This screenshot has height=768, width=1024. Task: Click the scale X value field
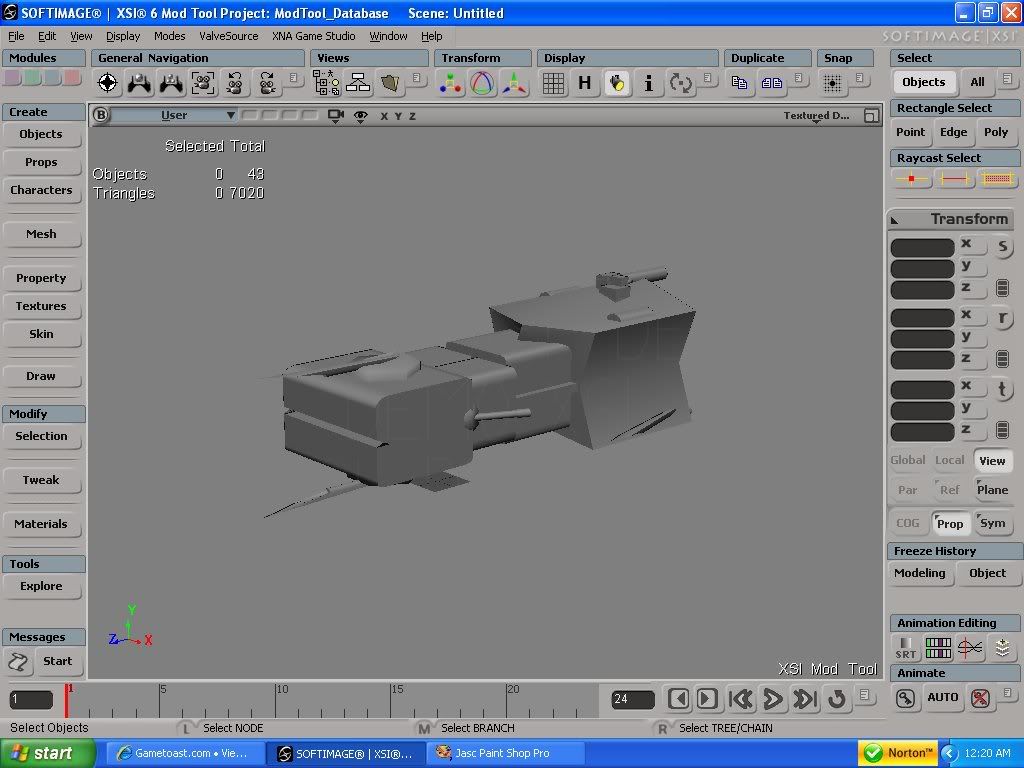923,248
